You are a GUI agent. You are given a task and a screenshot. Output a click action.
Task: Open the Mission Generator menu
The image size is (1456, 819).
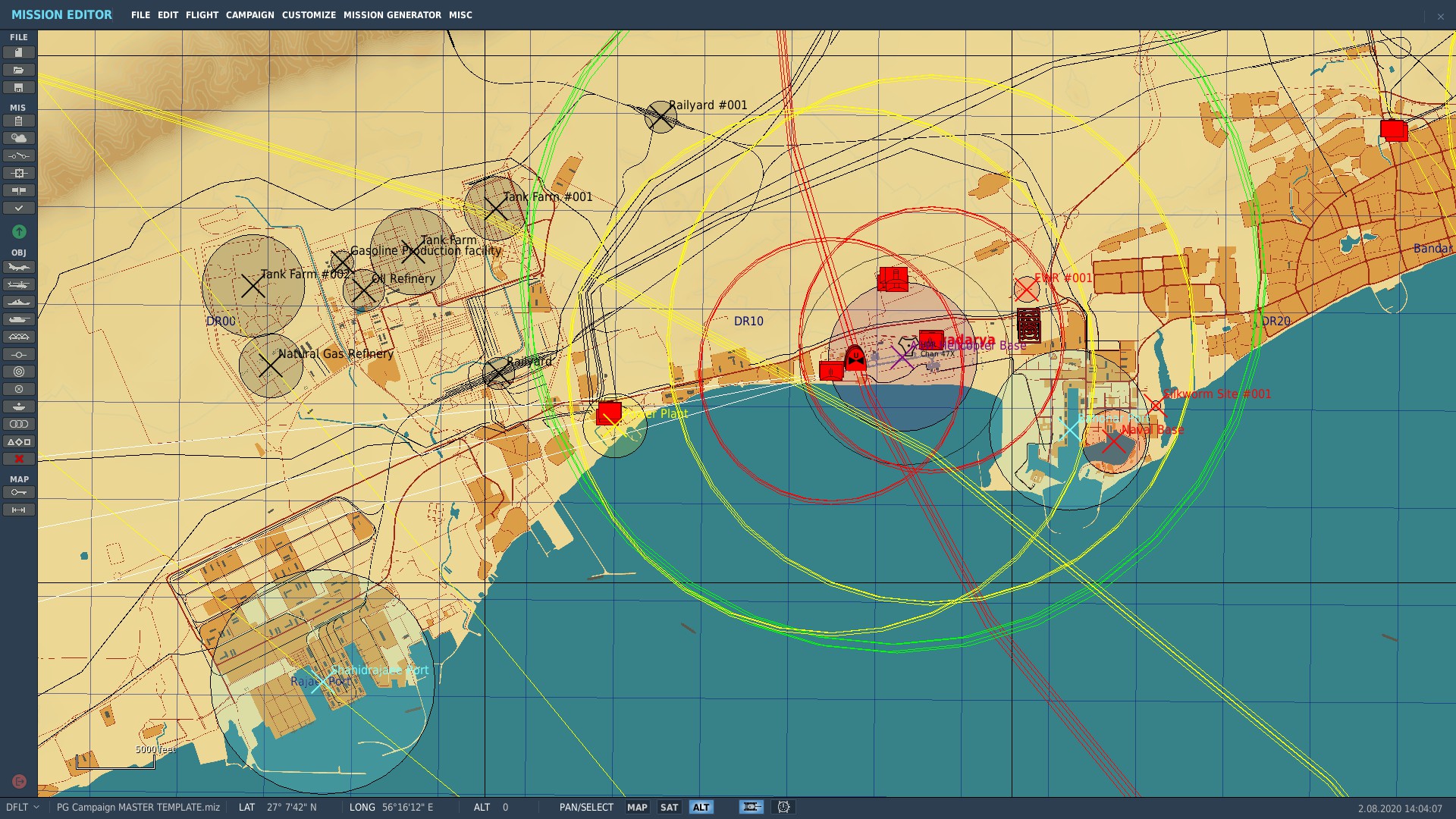[392, 15]
